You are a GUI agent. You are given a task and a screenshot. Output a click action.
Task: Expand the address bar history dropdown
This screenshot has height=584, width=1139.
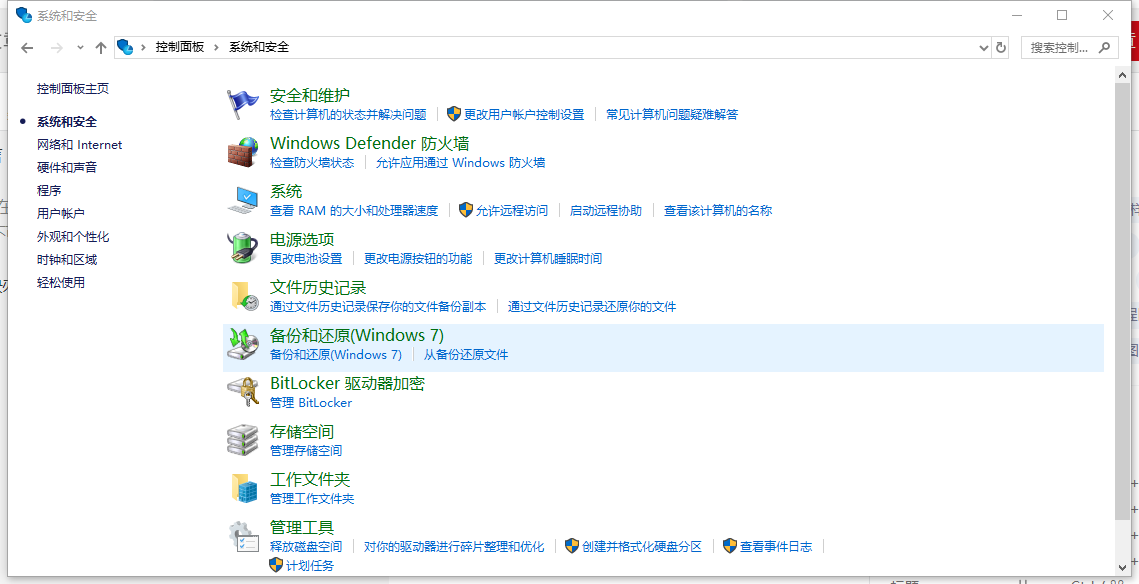pyautogui.click(x=984, y=47)
